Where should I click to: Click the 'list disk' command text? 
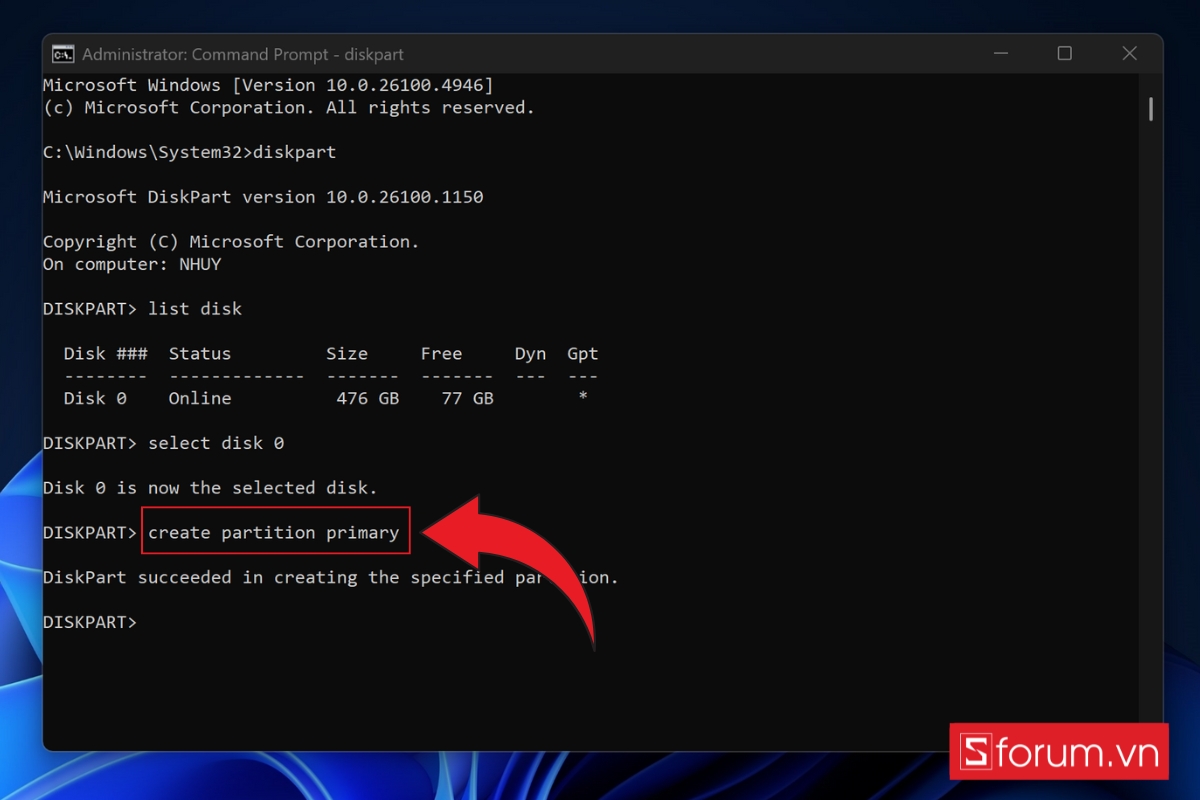[x=195, y=308]
